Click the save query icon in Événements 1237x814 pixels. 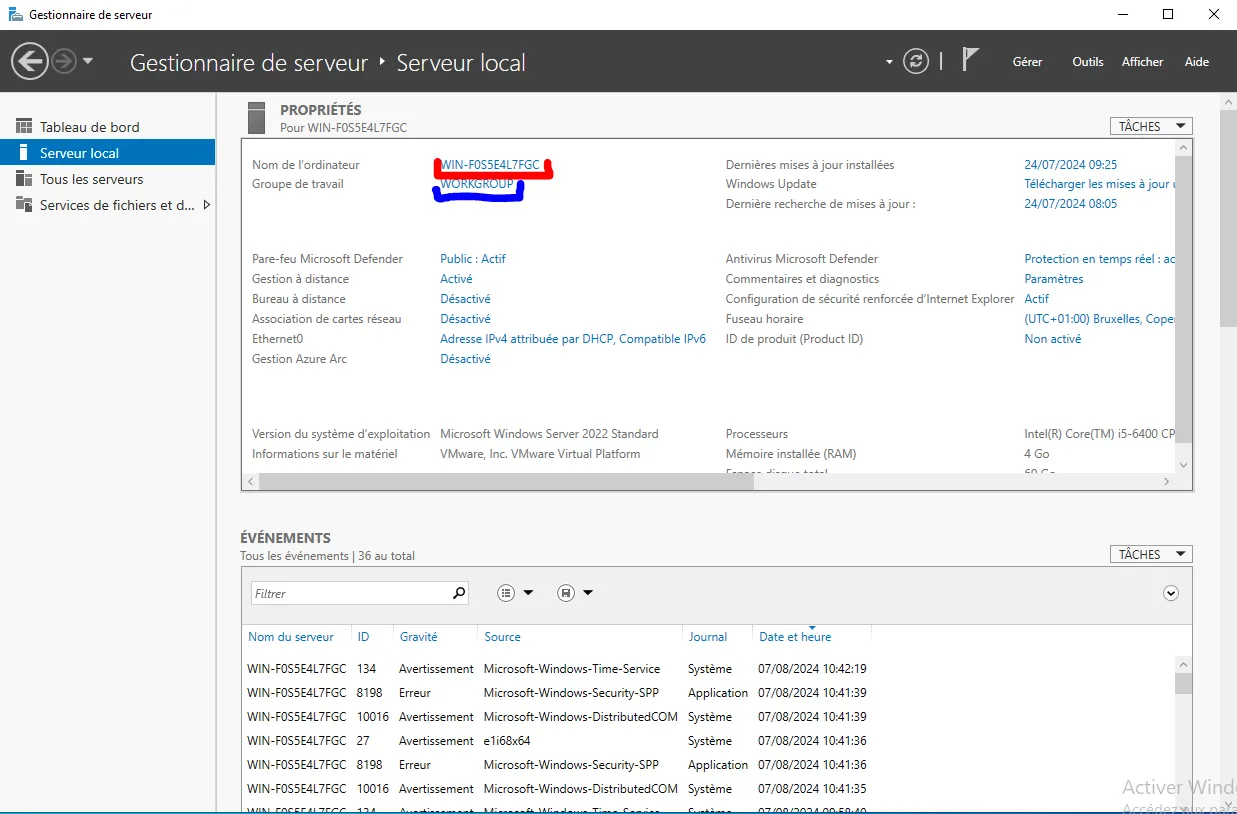(565, 592)
